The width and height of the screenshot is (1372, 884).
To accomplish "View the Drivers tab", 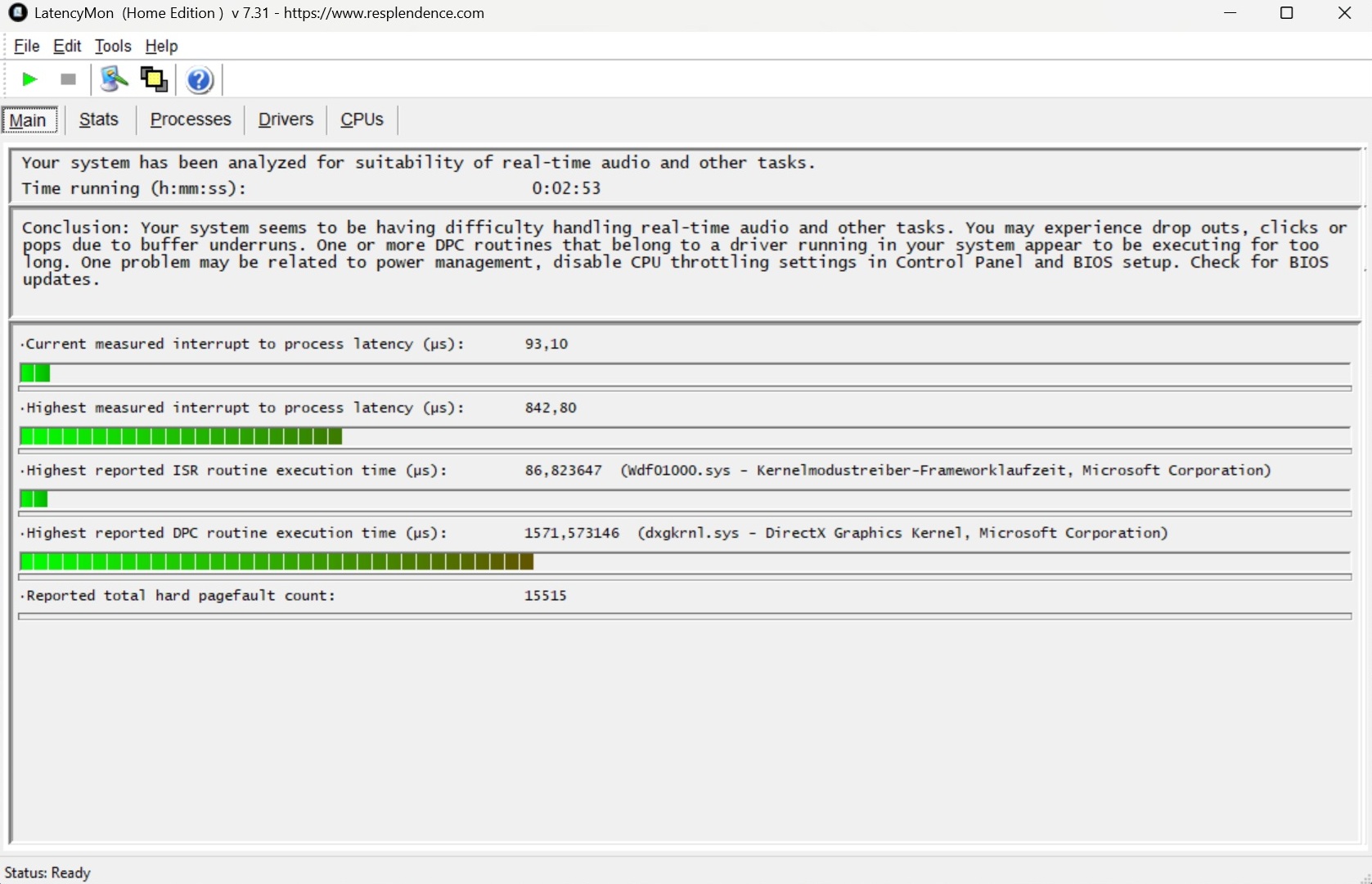I will [286, 120].
